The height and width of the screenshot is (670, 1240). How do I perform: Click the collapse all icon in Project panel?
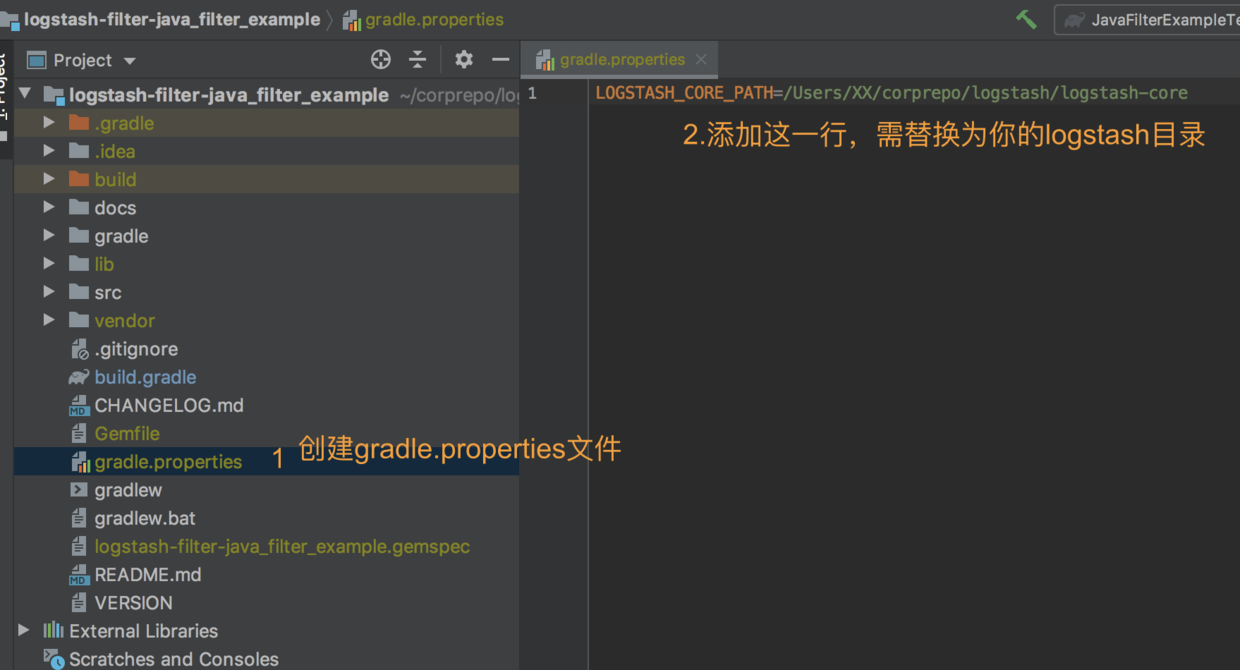click(418, 60)
